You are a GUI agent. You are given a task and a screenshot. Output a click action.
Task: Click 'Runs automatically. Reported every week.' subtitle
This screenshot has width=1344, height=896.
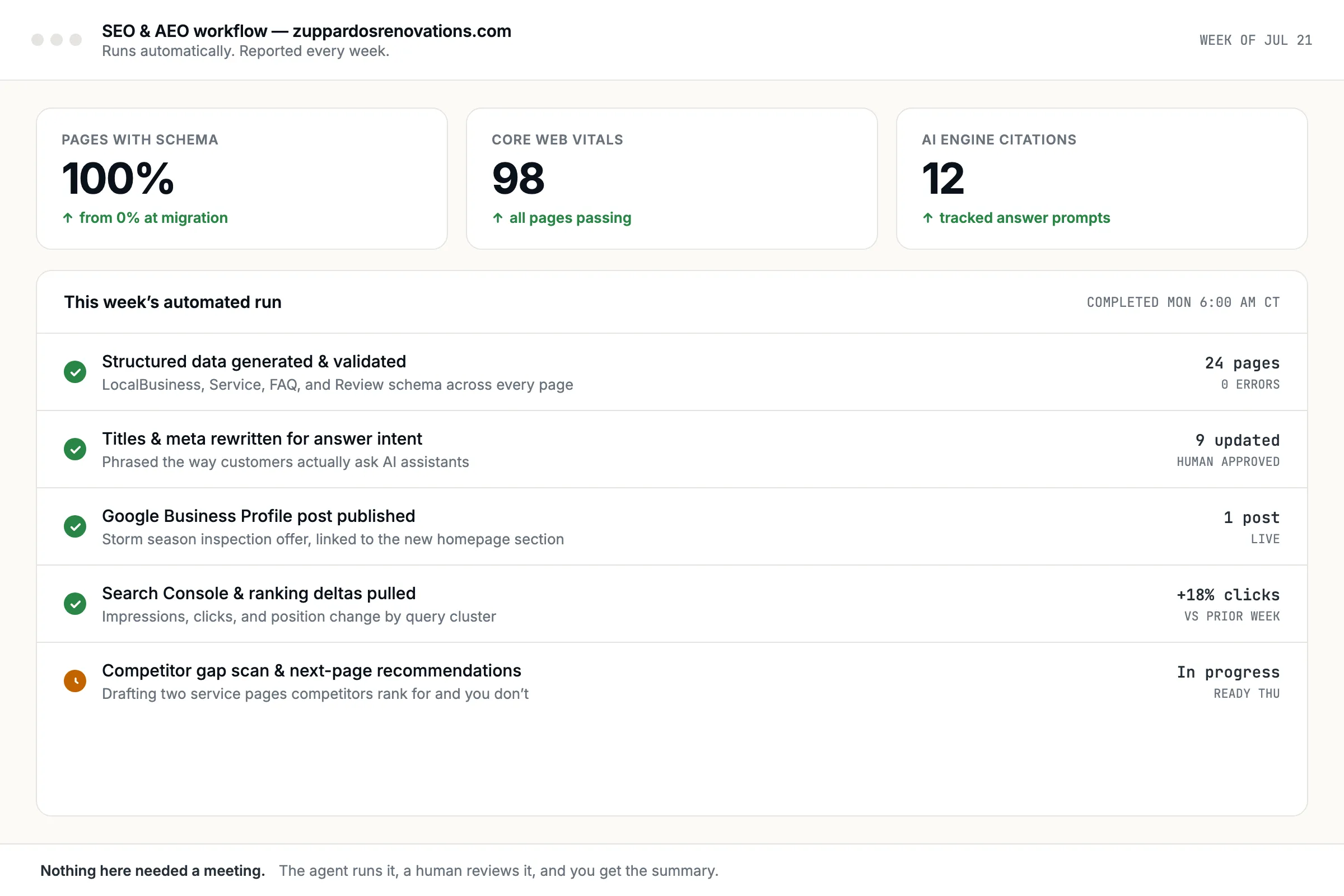(x=246, y=51)
